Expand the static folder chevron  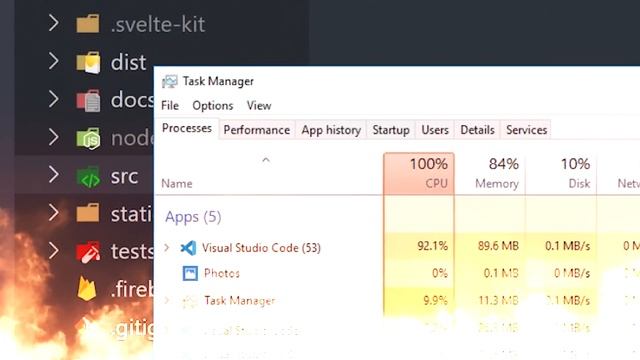(x=53, y=213)
